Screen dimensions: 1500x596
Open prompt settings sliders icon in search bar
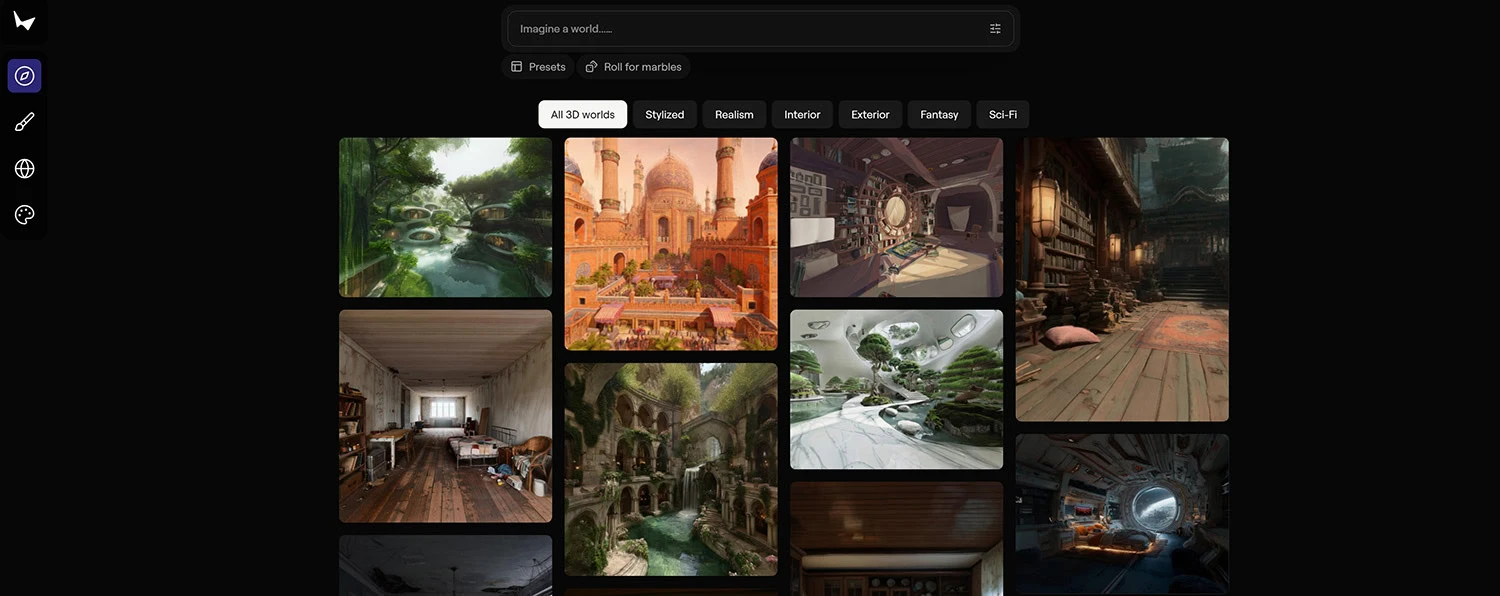tap(995, 29)
